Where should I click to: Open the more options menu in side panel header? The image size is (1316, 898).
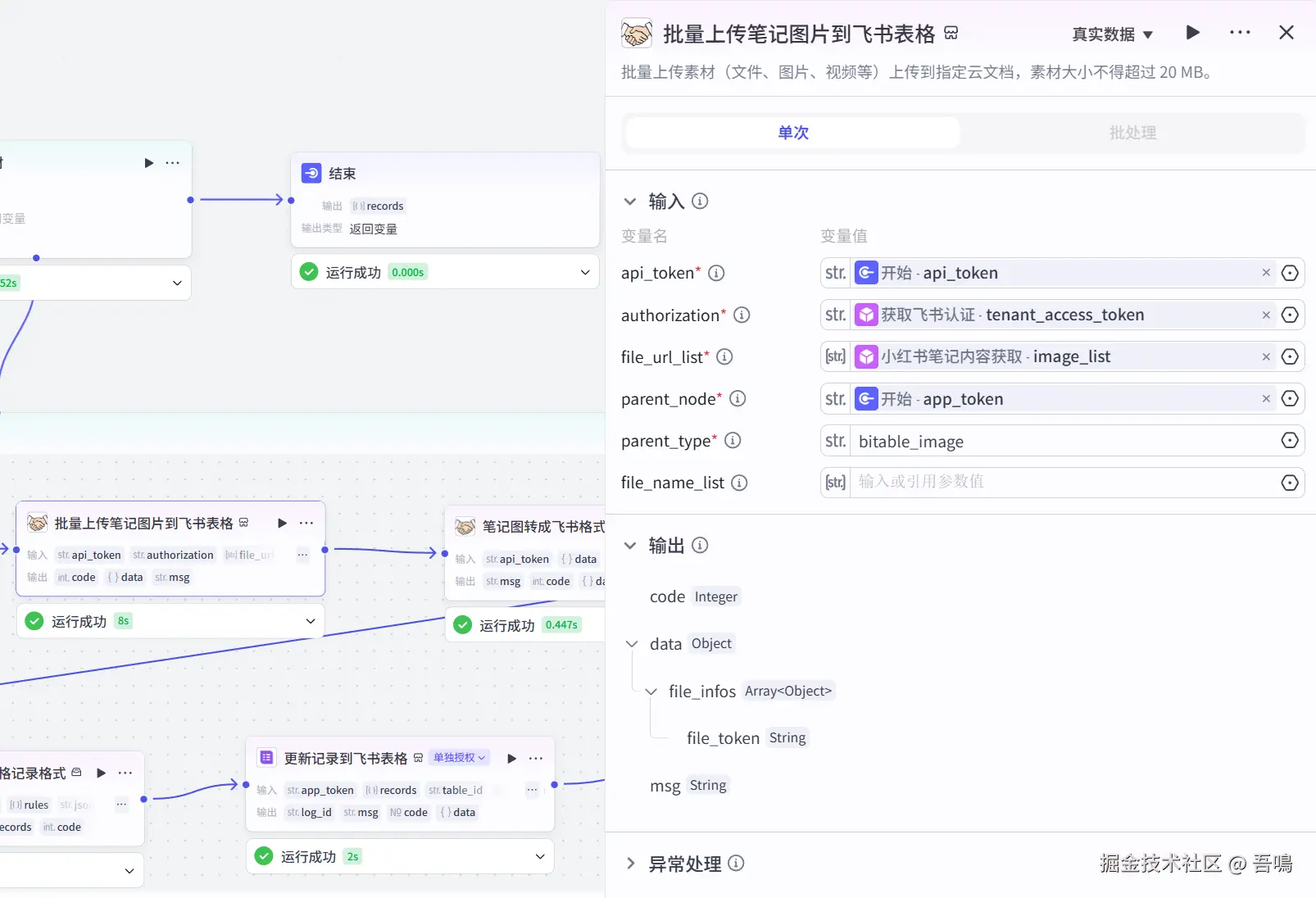pyautogui.click(x=1240, y=33)
